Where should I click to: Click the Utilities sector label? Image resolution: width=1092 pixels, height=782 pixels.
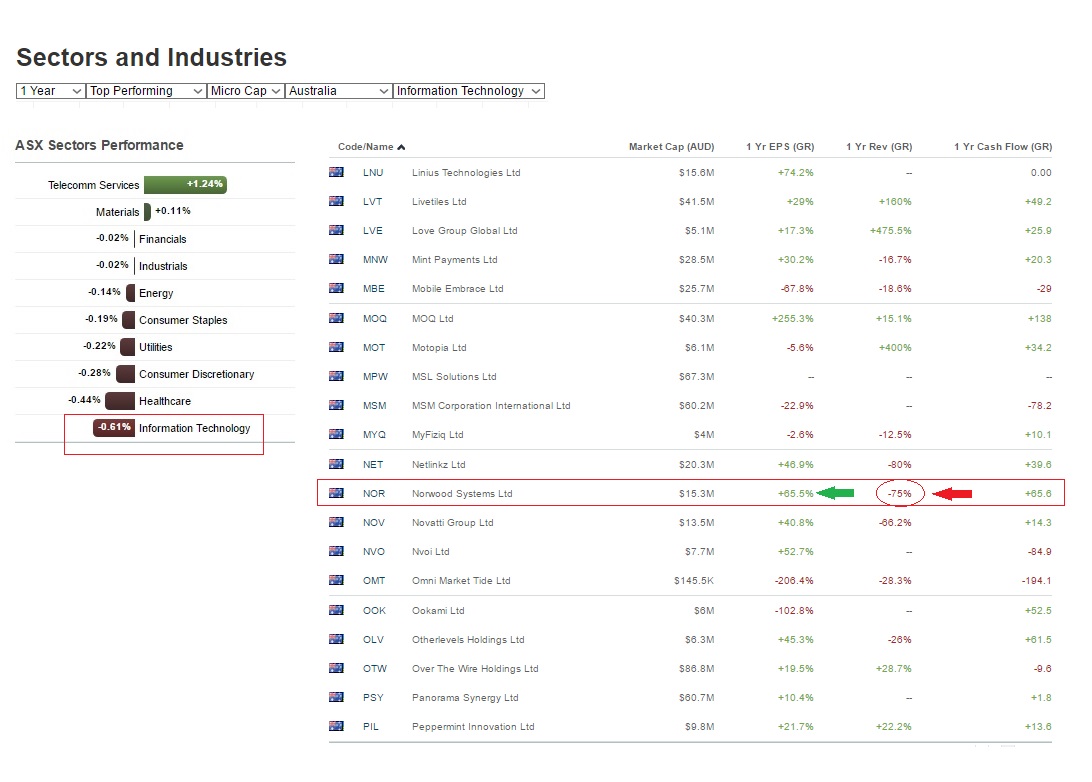click(155, 347)
